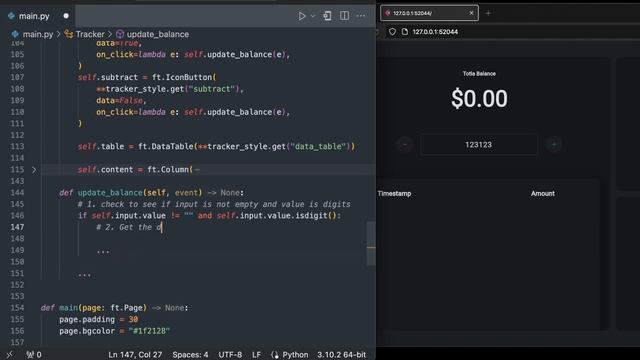Click line number 144 in the gutter
Image resolution: width=640 pixels, height=360 pixels.
17,193
